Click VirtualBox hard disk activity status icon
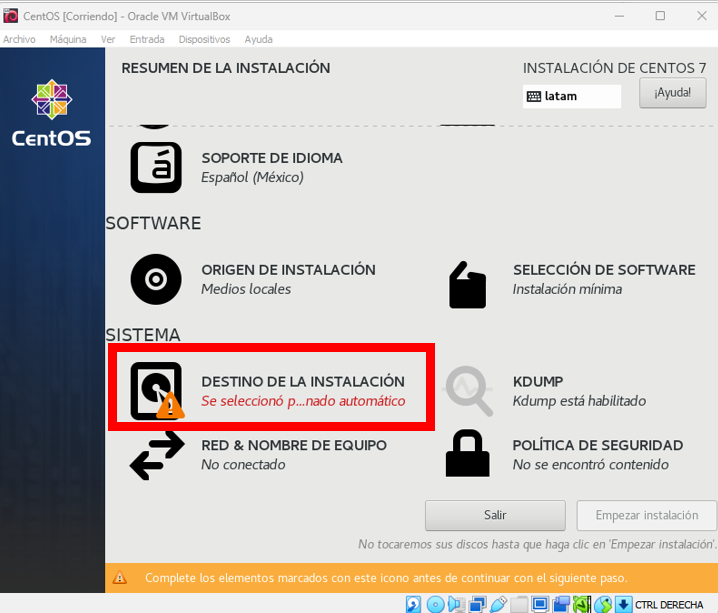Image resolution: width=718 pixels, height=613 pixels. pyautogui.click(x=413, y=604)
